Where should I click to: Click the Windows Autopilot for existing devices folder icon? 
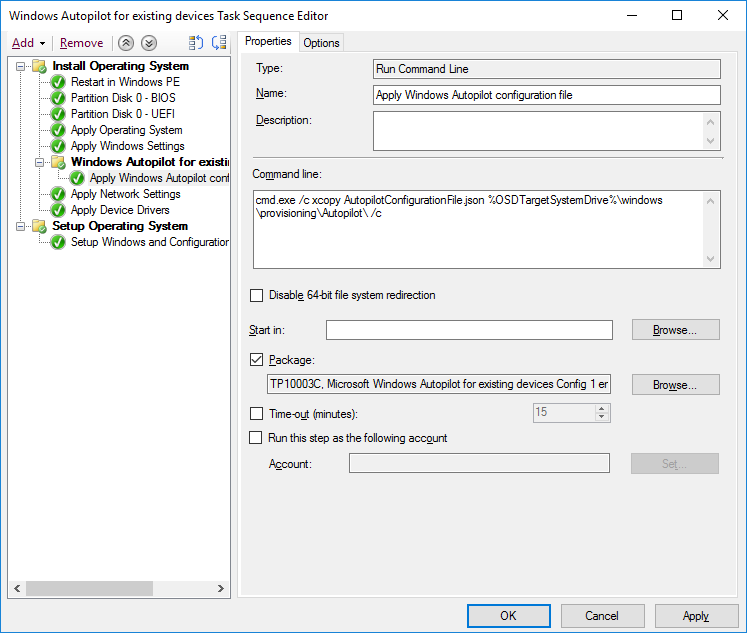pyautogui.click(x=59, y=162)
